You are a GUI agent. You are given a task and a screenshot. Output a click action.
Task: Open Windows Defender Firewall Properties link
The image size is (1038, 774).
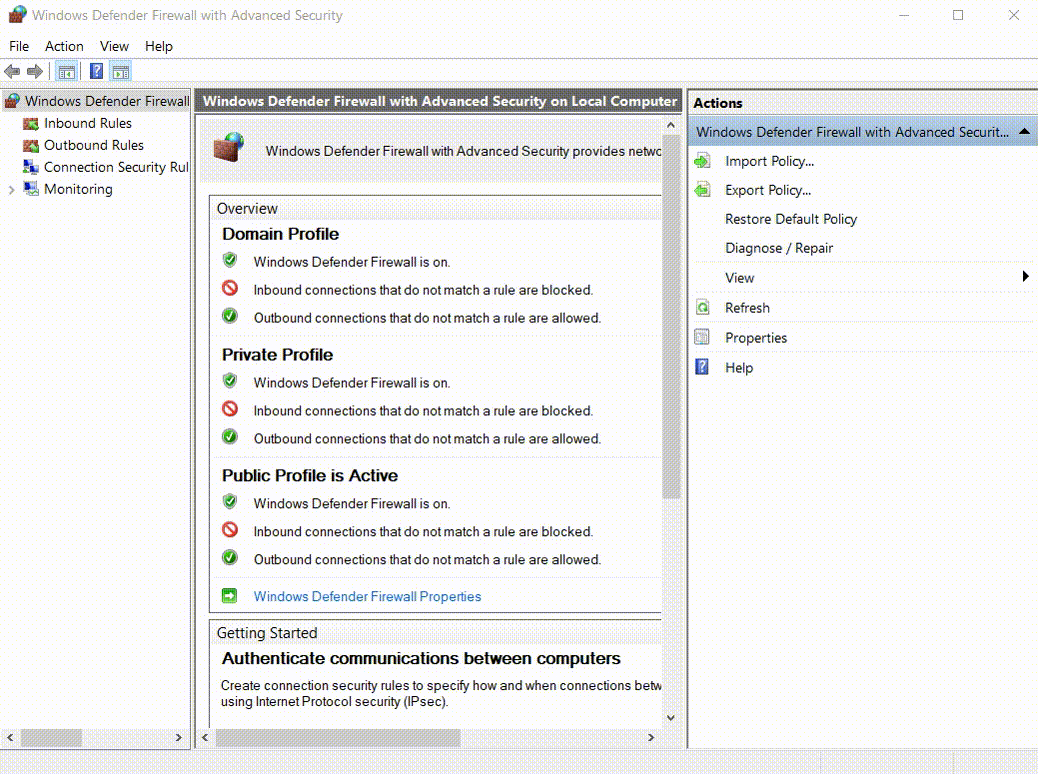pos(367,597)
